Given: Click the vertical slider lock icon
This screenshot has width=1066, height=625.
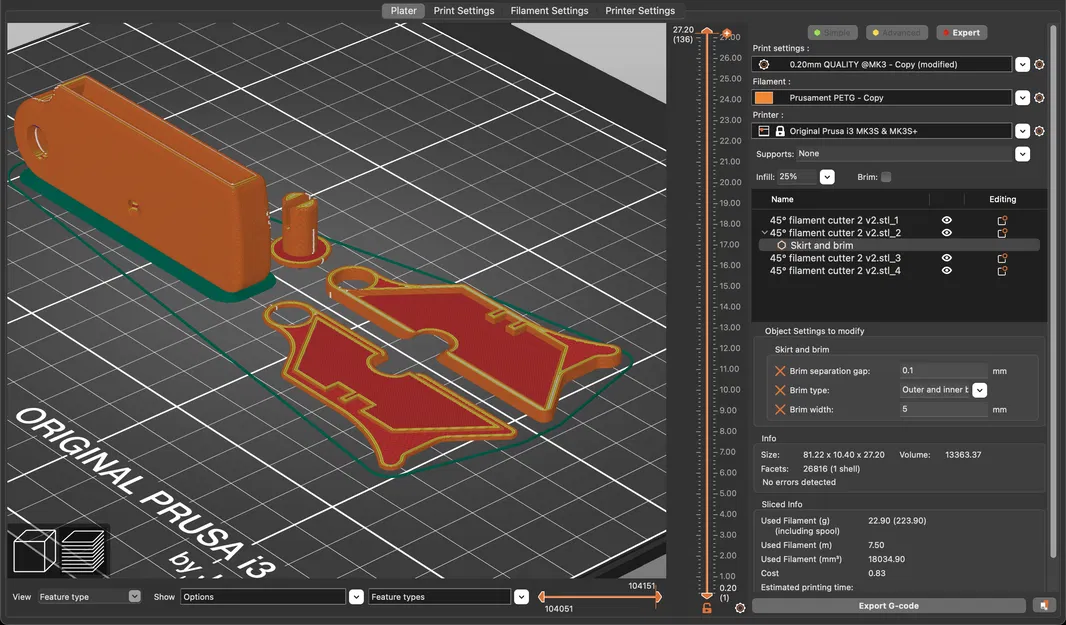Looking at the screenshot, I should click(707, 607).
